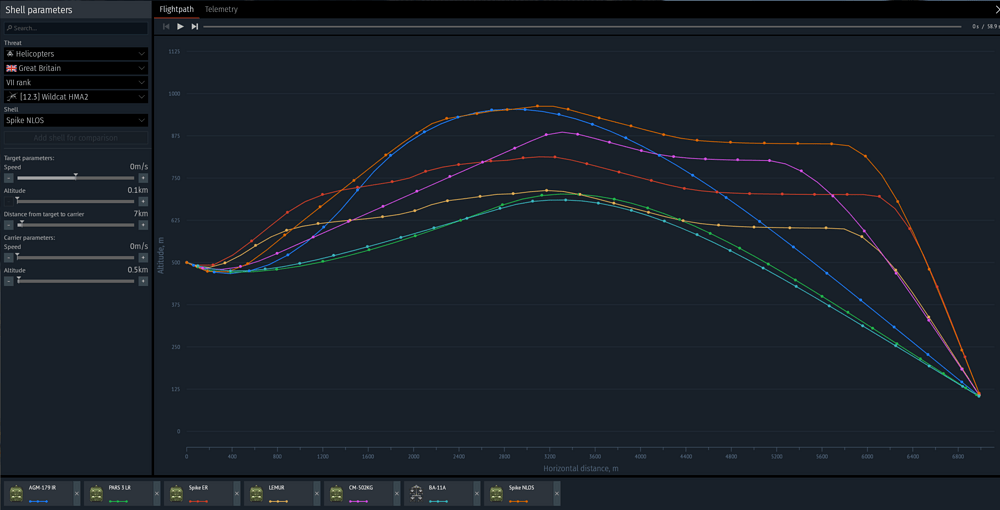The height and width of the screenshot is (510, 1000).
Task: Click the LEMUR yellow legend line
Action: coord(278,501)
